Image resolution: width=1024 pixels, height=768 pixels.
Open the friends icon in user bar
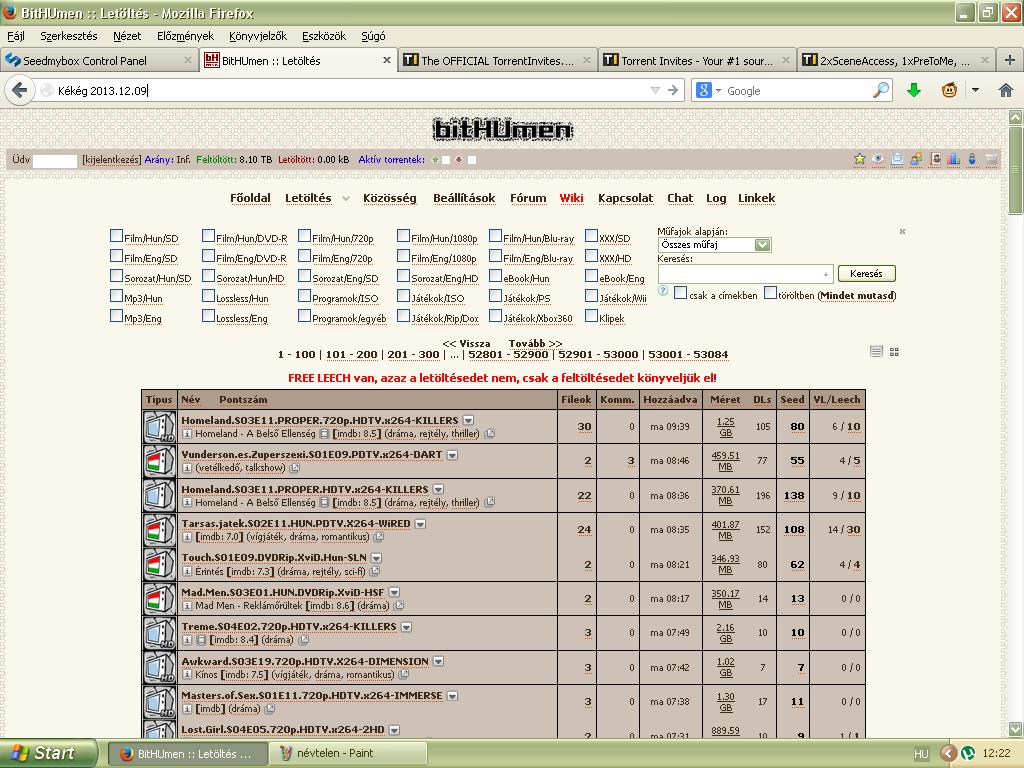(x=916, y=159)
